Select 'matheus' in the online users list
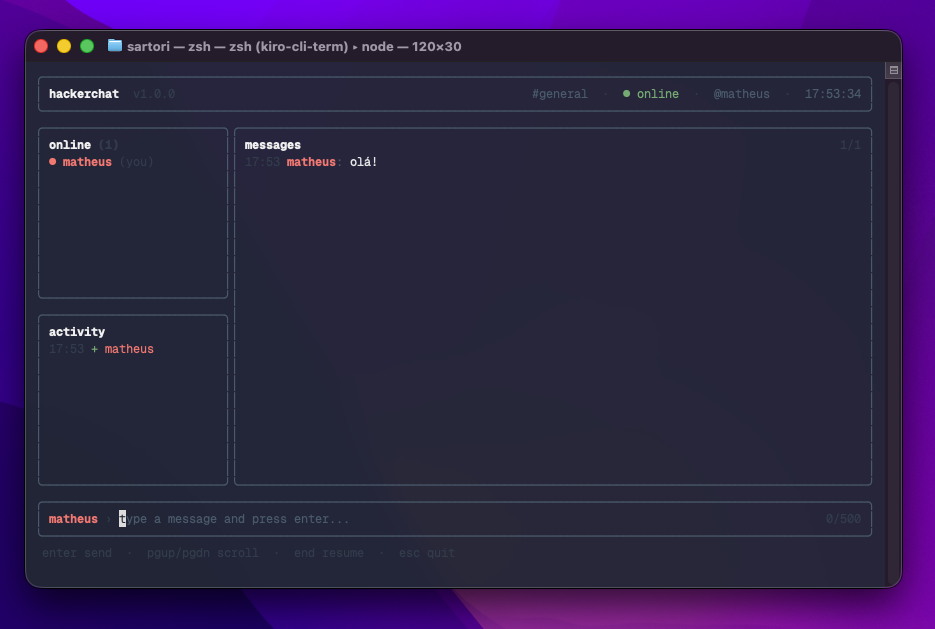This screenshot has width=935, height=629. pyautogui.click(x=87, y=162)
